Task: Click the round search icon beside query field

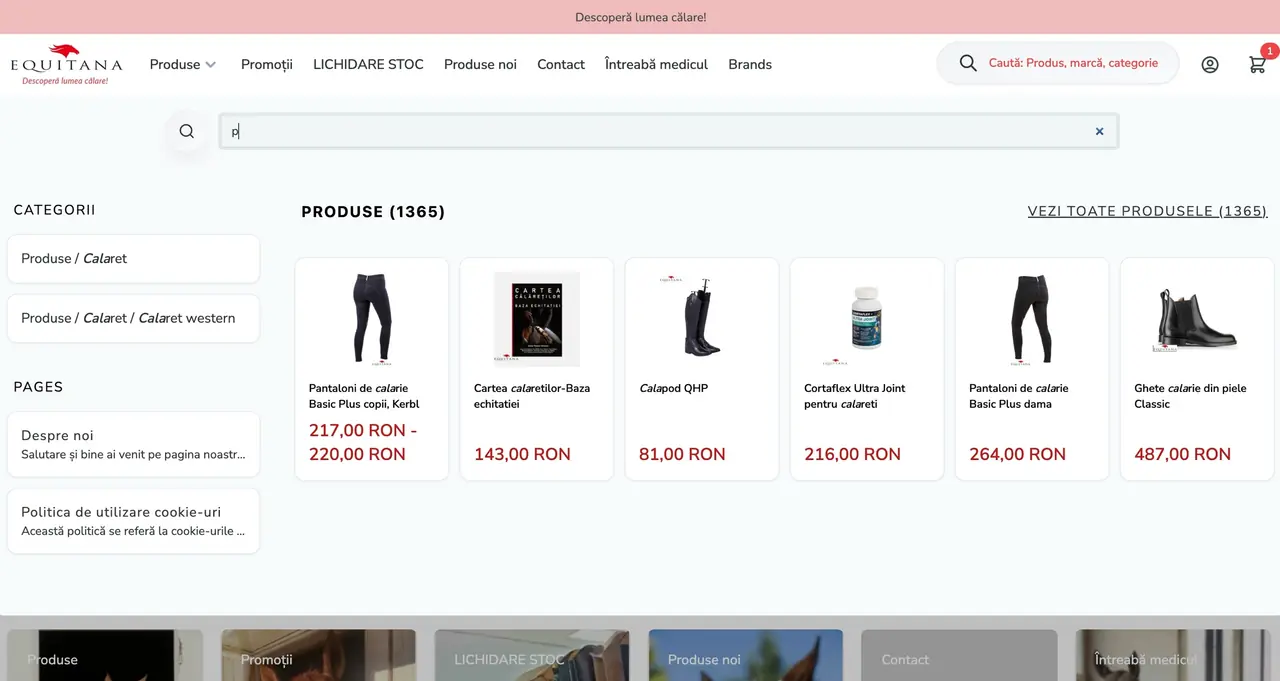Action: [x=187, y=131]
